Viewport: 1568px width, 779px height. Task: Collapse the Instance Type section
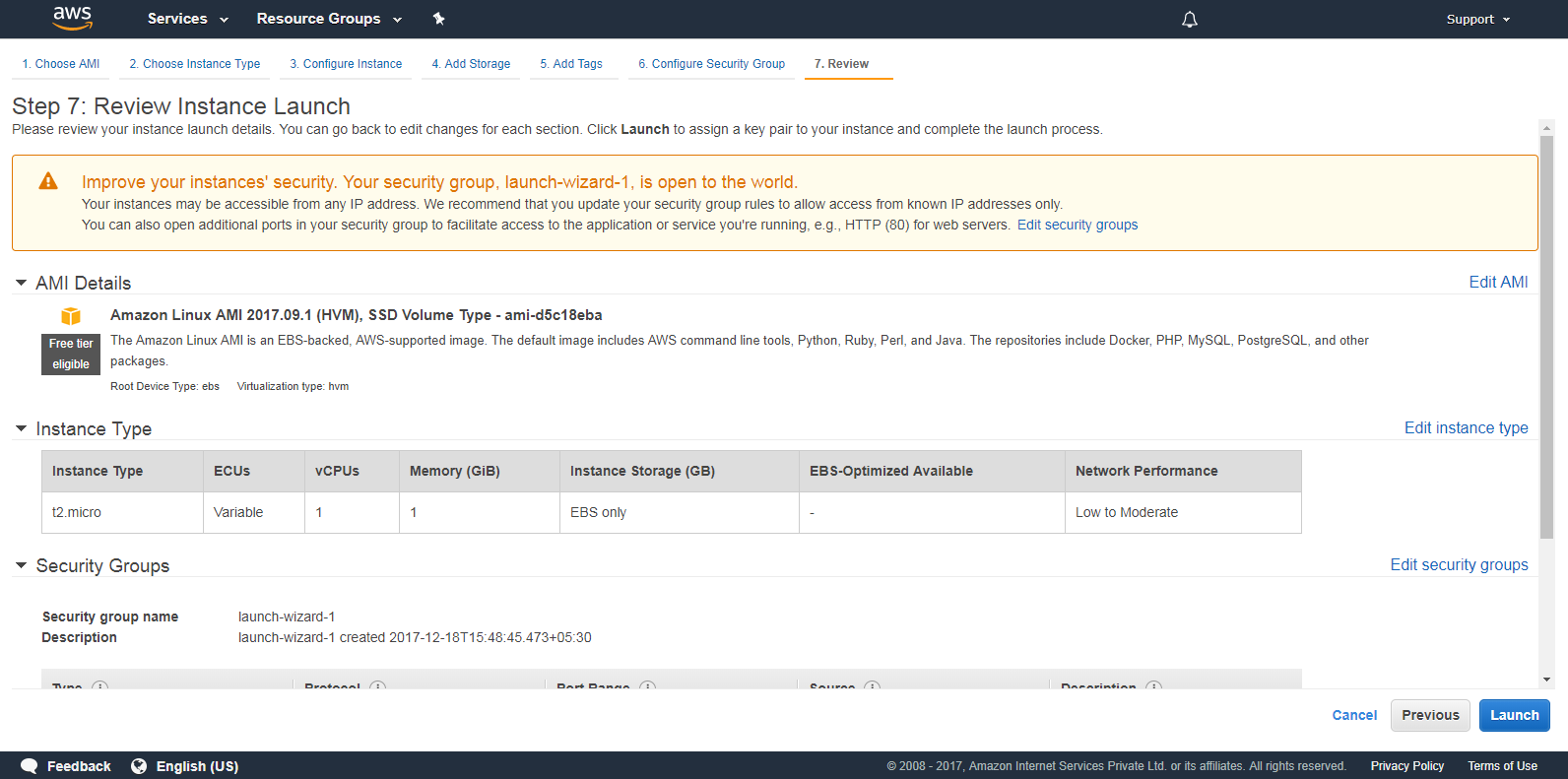(x=21, y=428)
